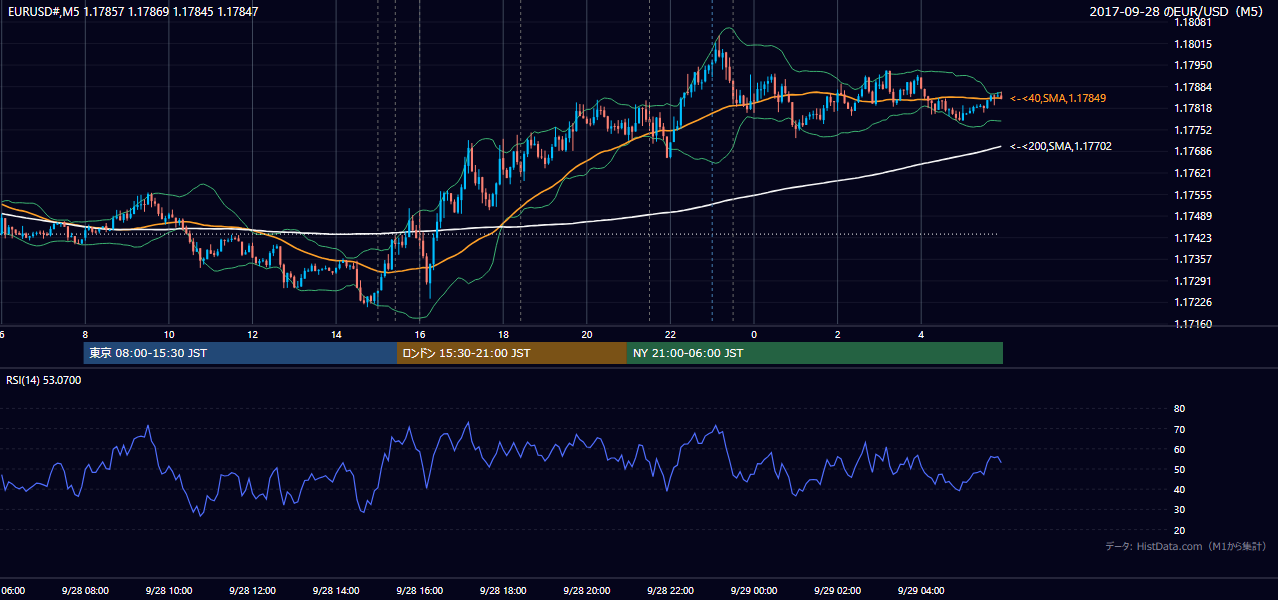The image size is (1278, 600).
Task: Click the Tokyo session bar 08:00-15:30 JST
Action: point(240,353)
